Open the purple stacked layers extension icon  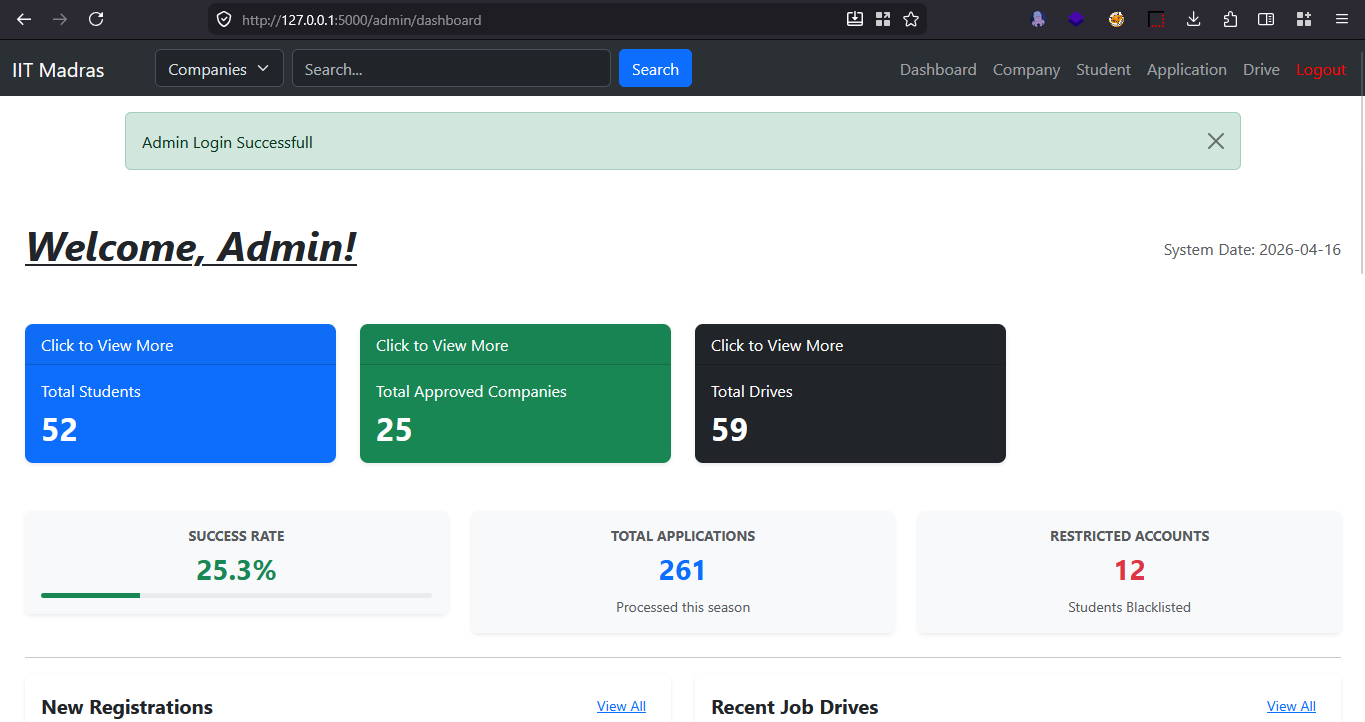coord(1076,19)
